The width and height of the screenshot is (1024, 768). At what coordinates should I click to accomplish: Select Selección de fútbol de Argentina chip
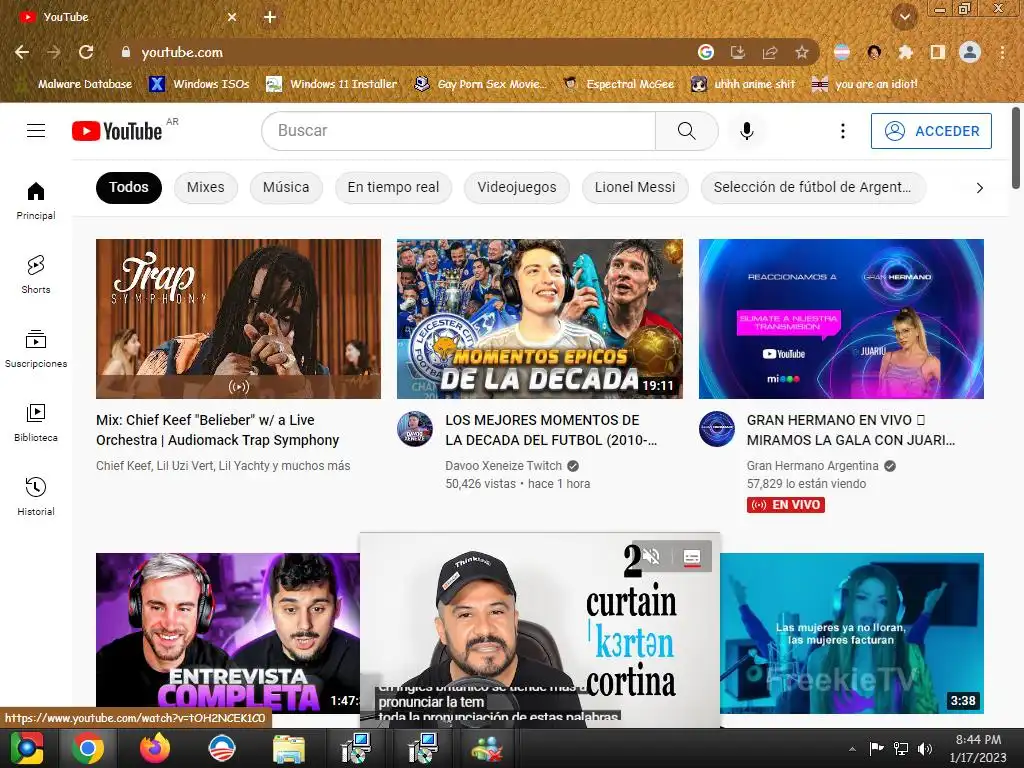pyautogui.click(x=812, y=187)
